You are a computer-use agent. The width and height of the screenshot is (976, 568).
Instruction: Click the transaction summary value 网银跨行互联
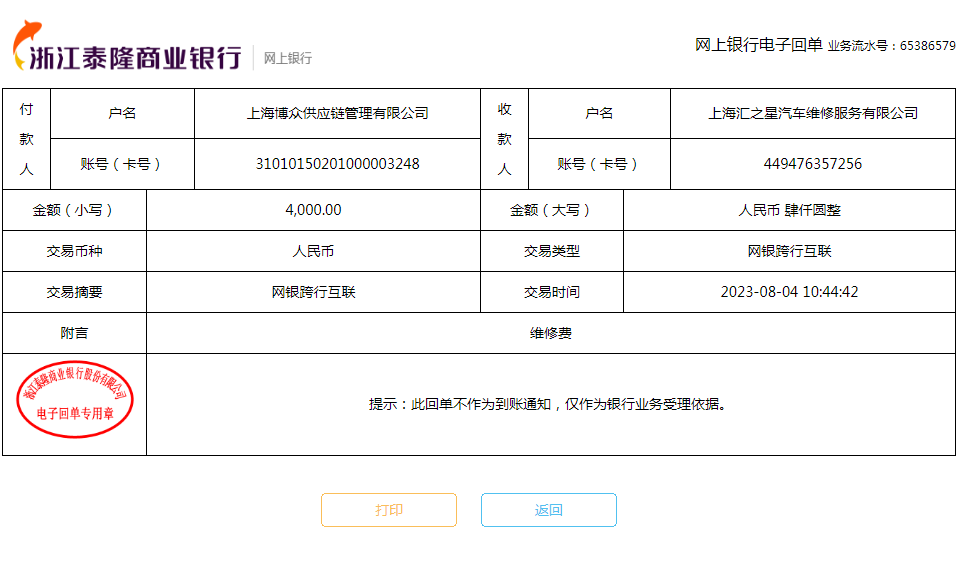coord(313,292)
